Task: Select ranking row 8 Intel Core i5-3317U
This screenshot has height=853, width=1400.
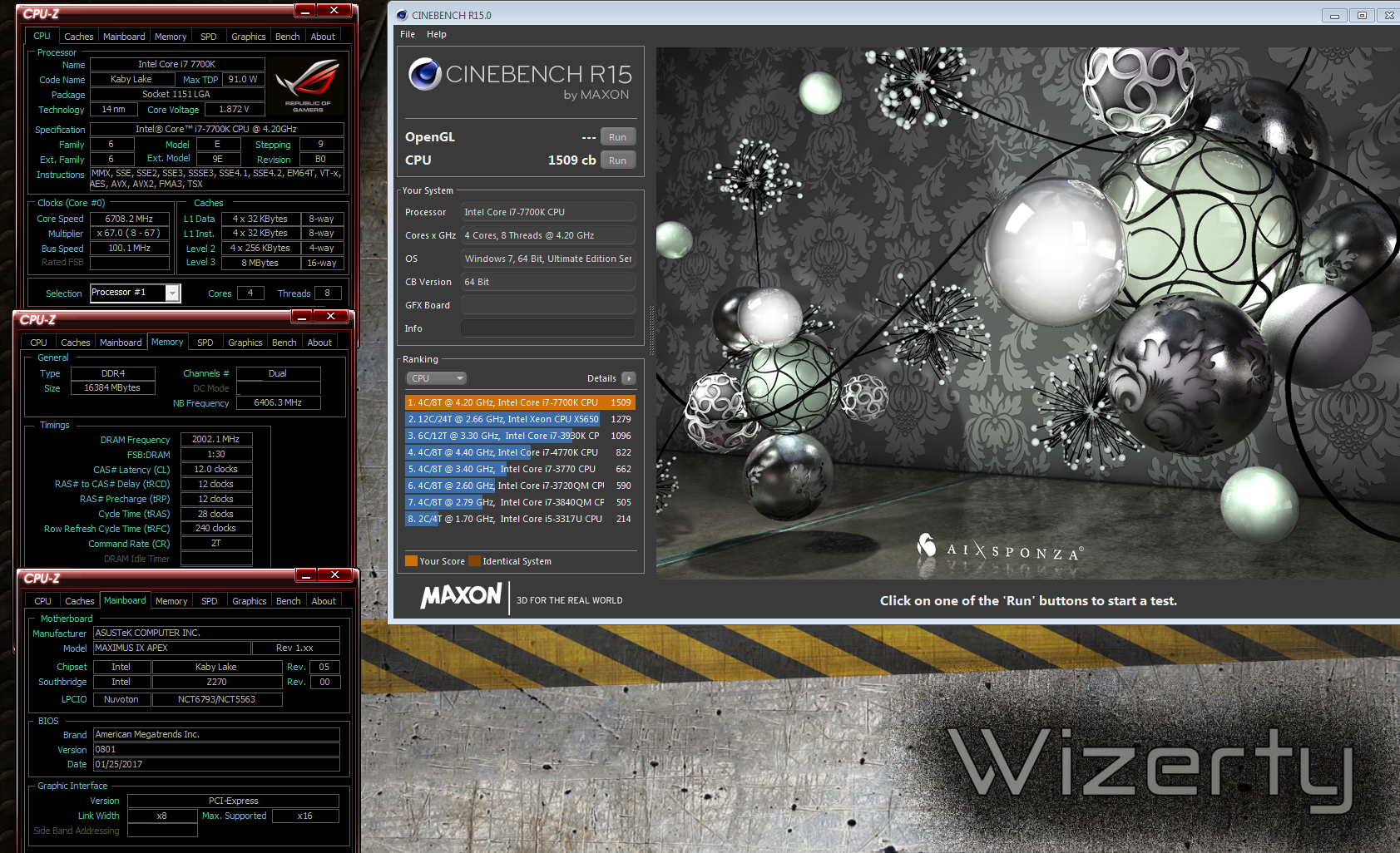Action: pos(520,519)
